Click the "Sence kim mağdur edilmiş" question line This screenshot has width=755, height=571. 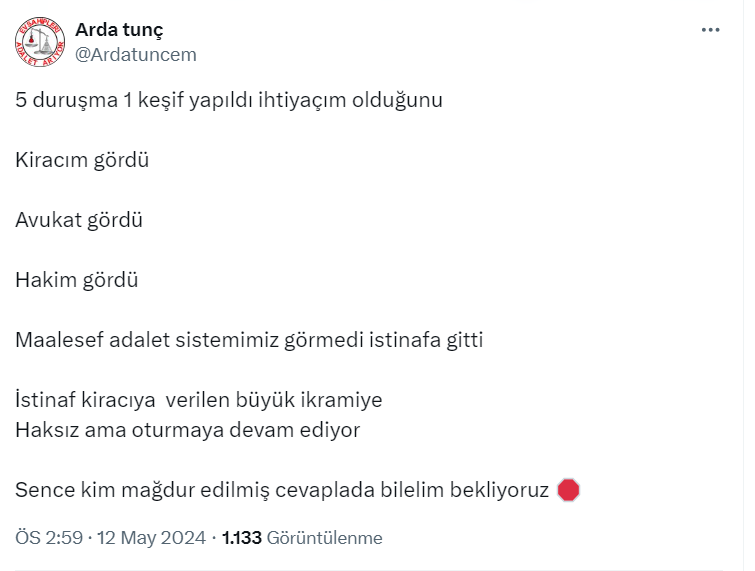282,490
